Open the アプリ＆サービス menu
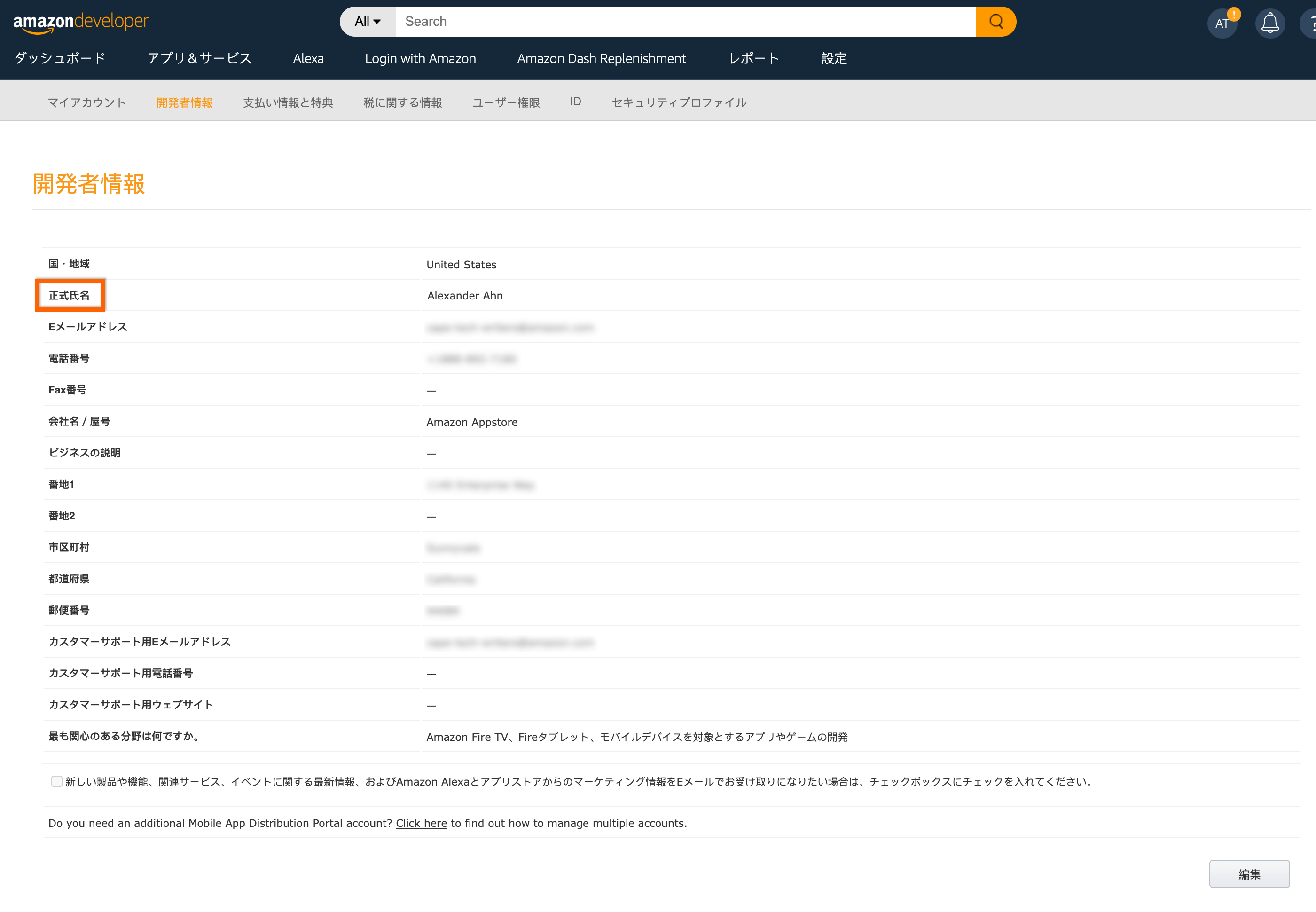The width and height of the screenshot is (1316, 912). [x=199, y=58]
